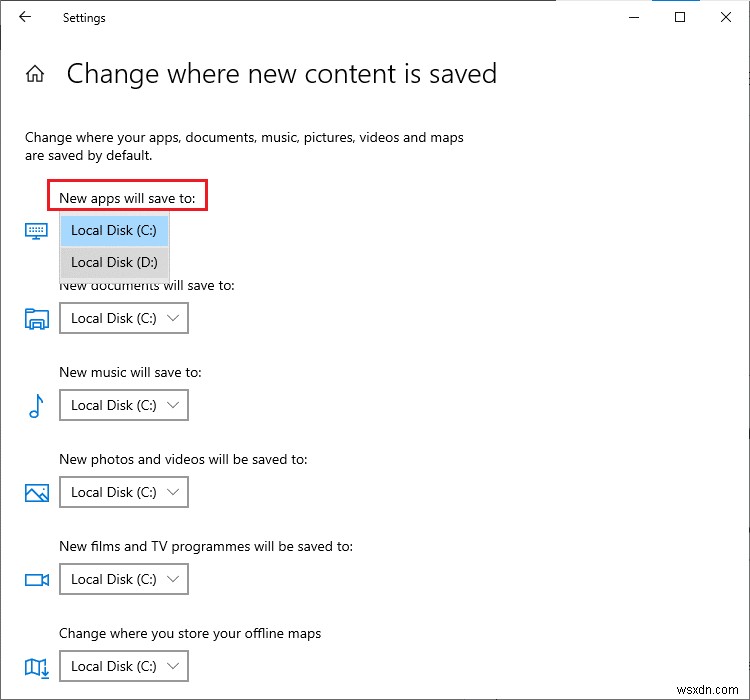This screenshot has width=750, height=700.
Task: Click the page heading text
Action: 281,74
